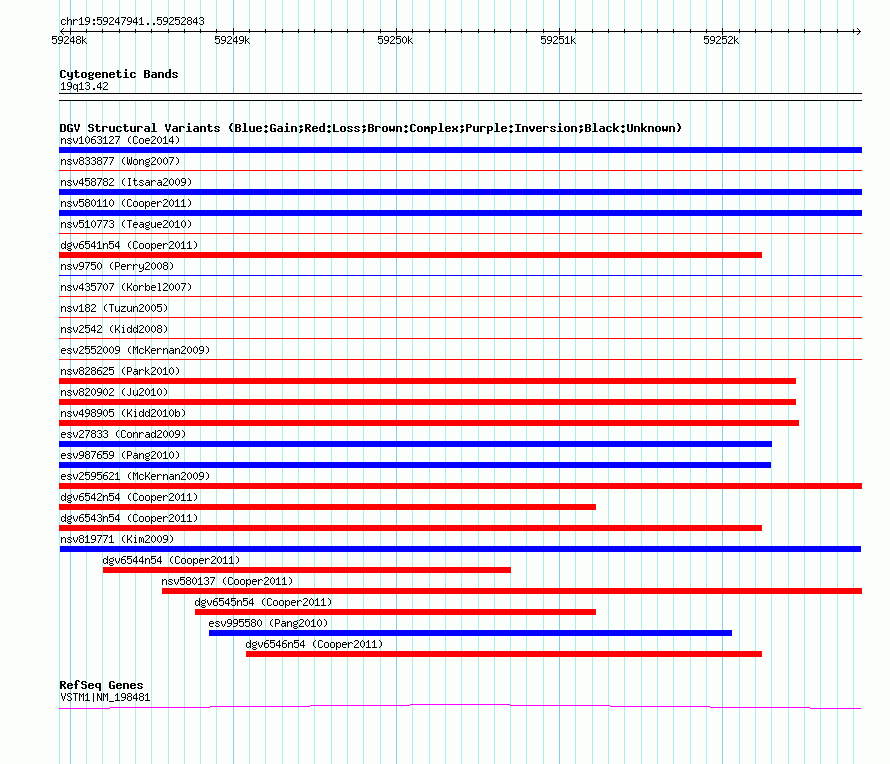Click the 59249k ruler tick label
Viewport: 890px width, 764px height.
coord(232,40)
